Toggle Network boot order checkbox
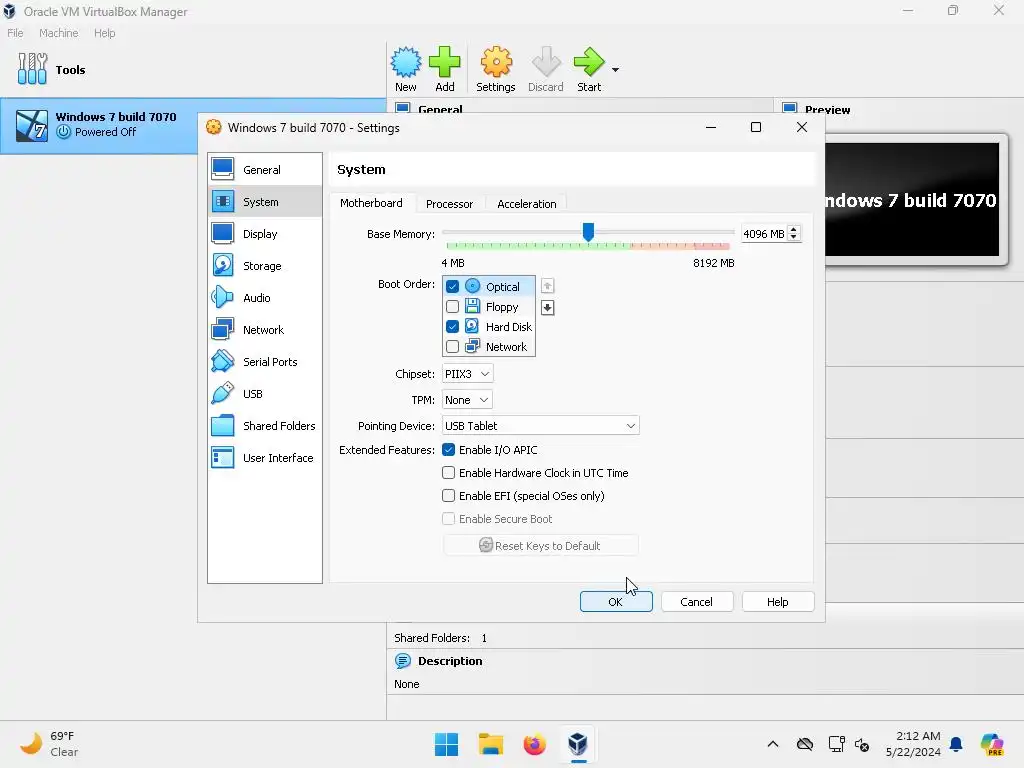1024x768 pixels. pyautogui.click(x=452, y=347)
